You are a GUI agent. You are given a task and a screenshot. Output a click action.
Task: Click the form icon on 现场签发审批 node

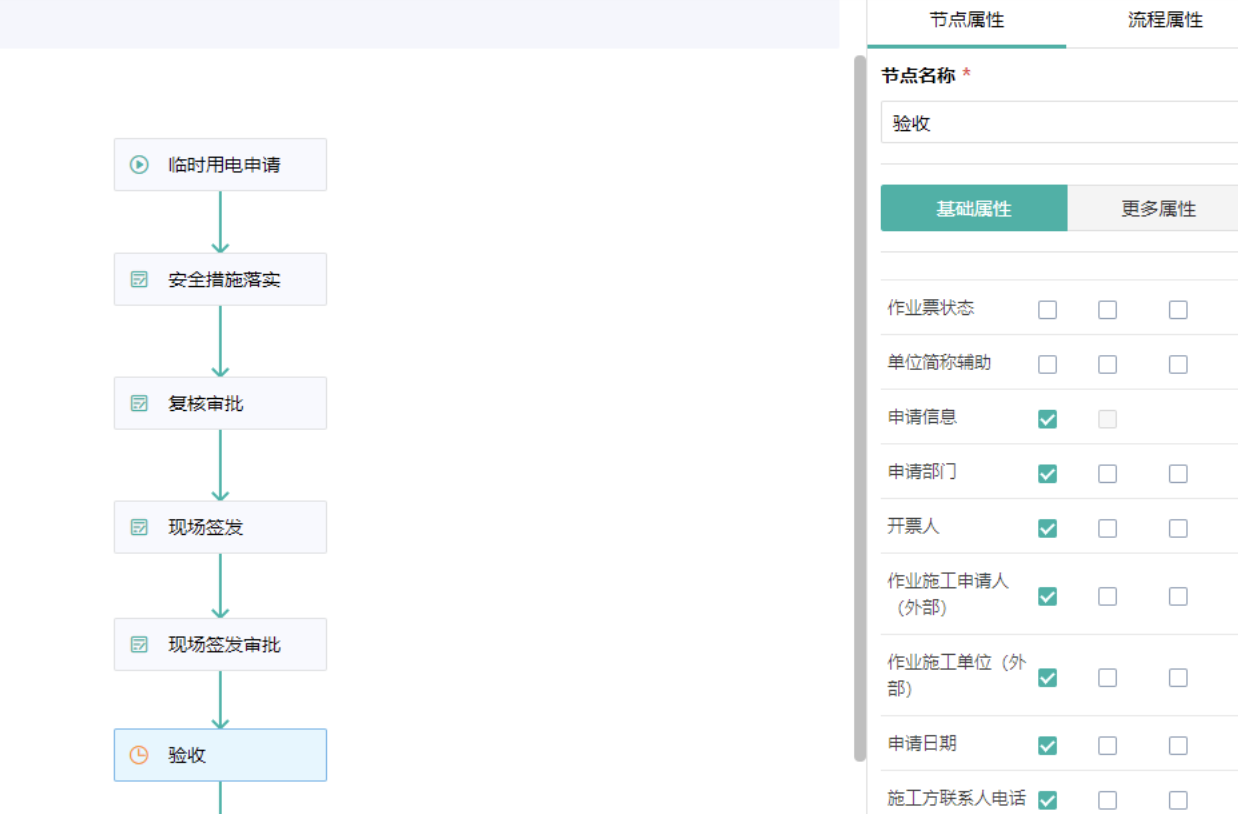click(x=140, y=645)
